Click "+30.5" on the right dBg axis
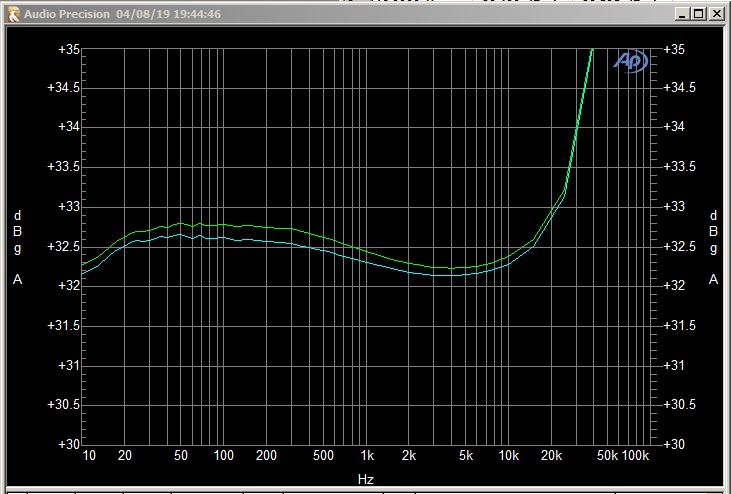Screen dimensions: 731x494 coord(679,405)
